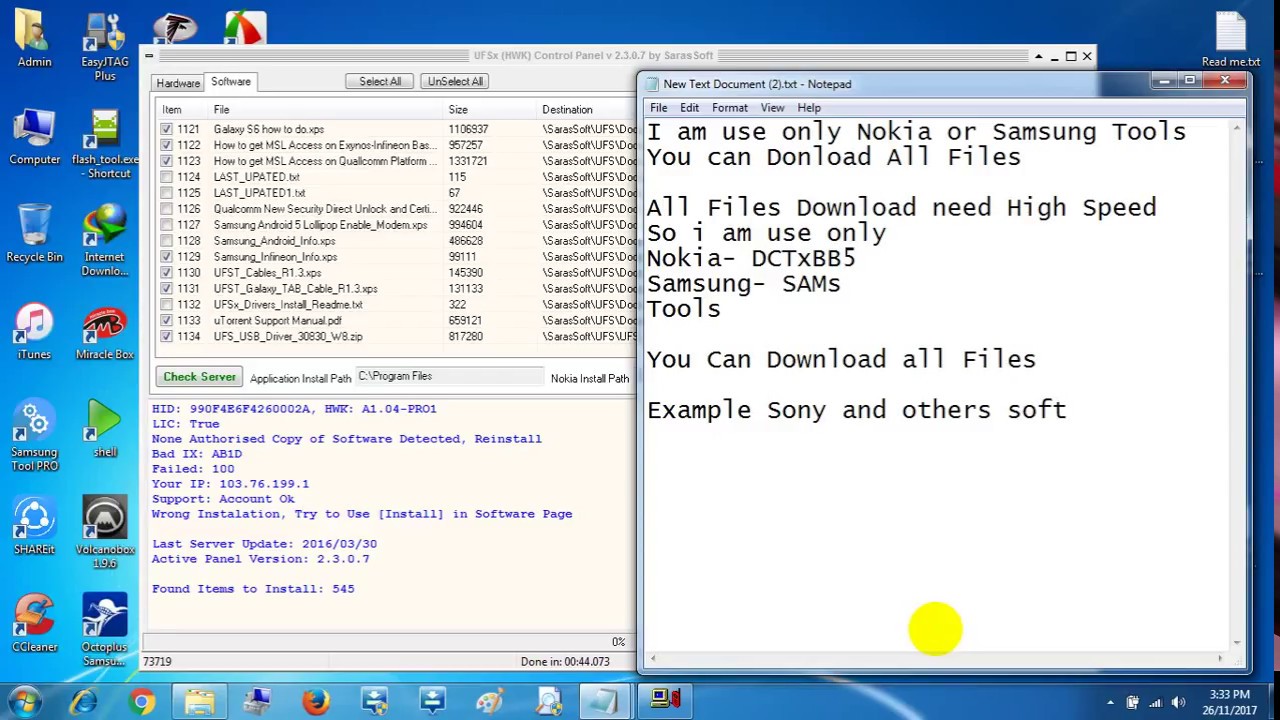Uncheck item 1129 Samsung_Infineon_Info.xps

click(x=166, y=257)
